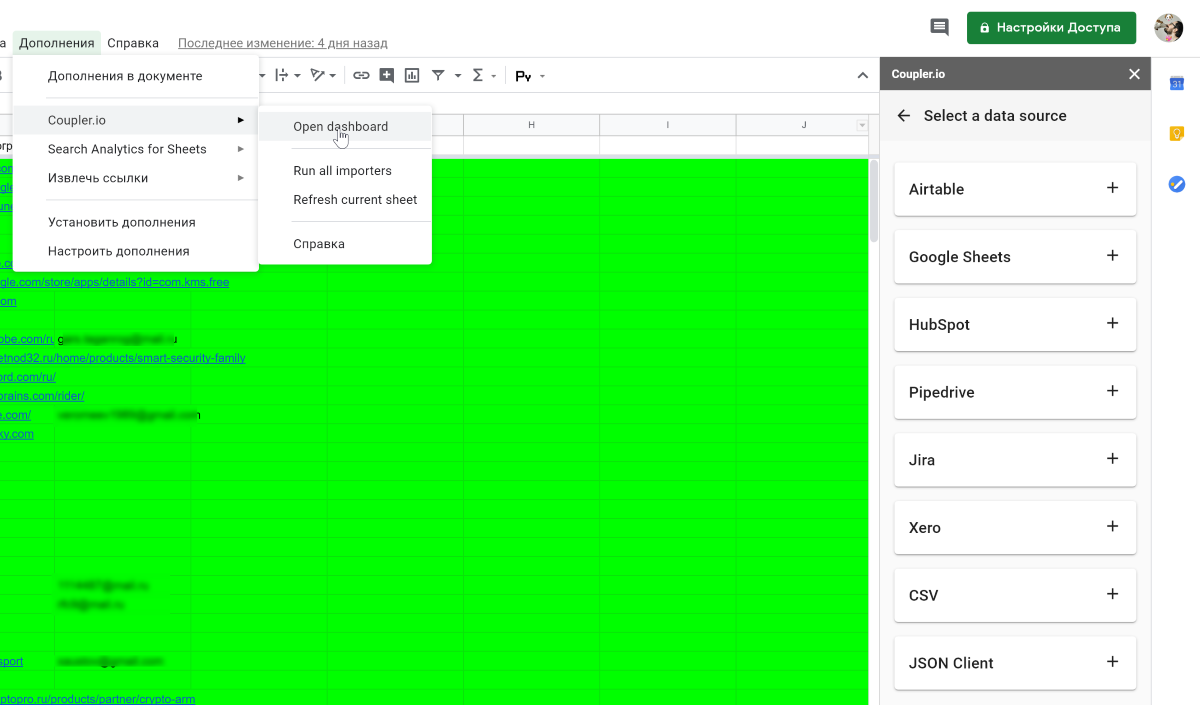Expand the Coupler.io submenu

tap(136, 120)
